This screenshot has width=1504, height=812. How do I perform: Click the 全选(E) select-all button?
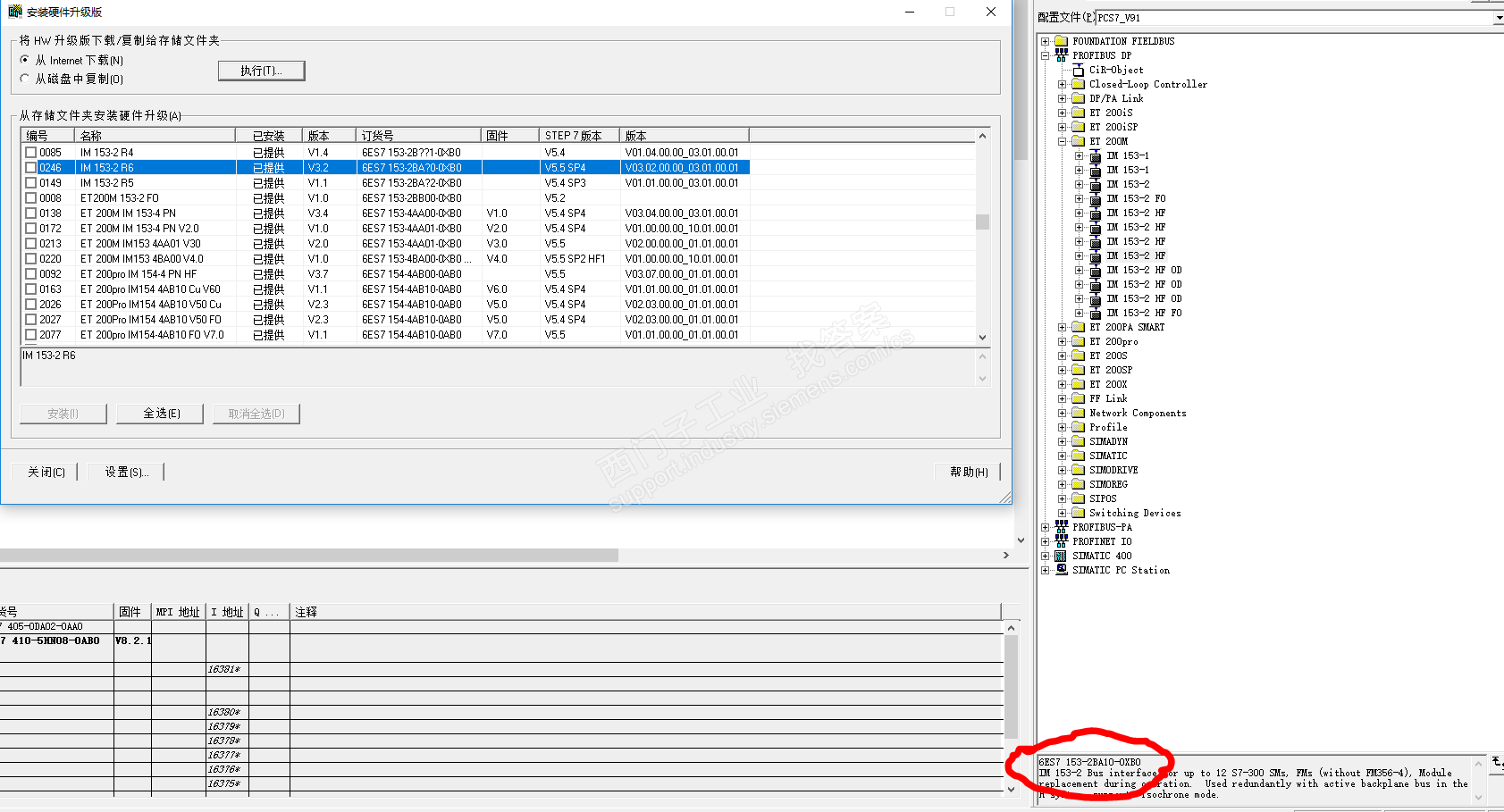point(161,414)
